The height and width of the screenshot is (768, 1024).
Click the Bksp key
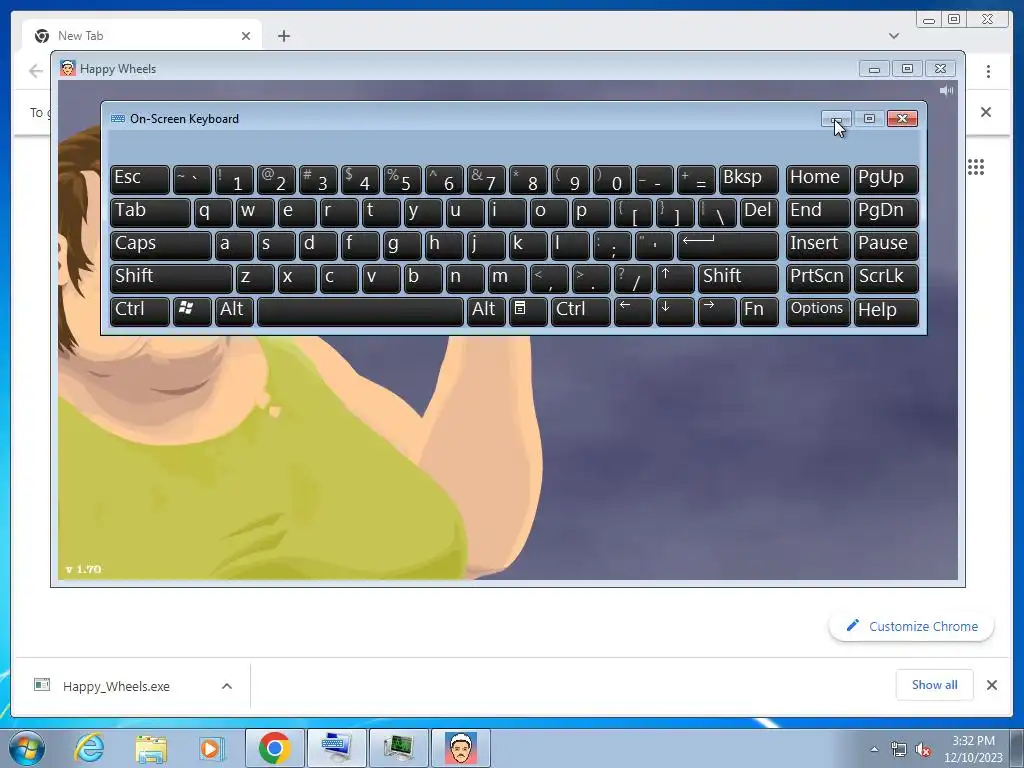coord(748,180)
